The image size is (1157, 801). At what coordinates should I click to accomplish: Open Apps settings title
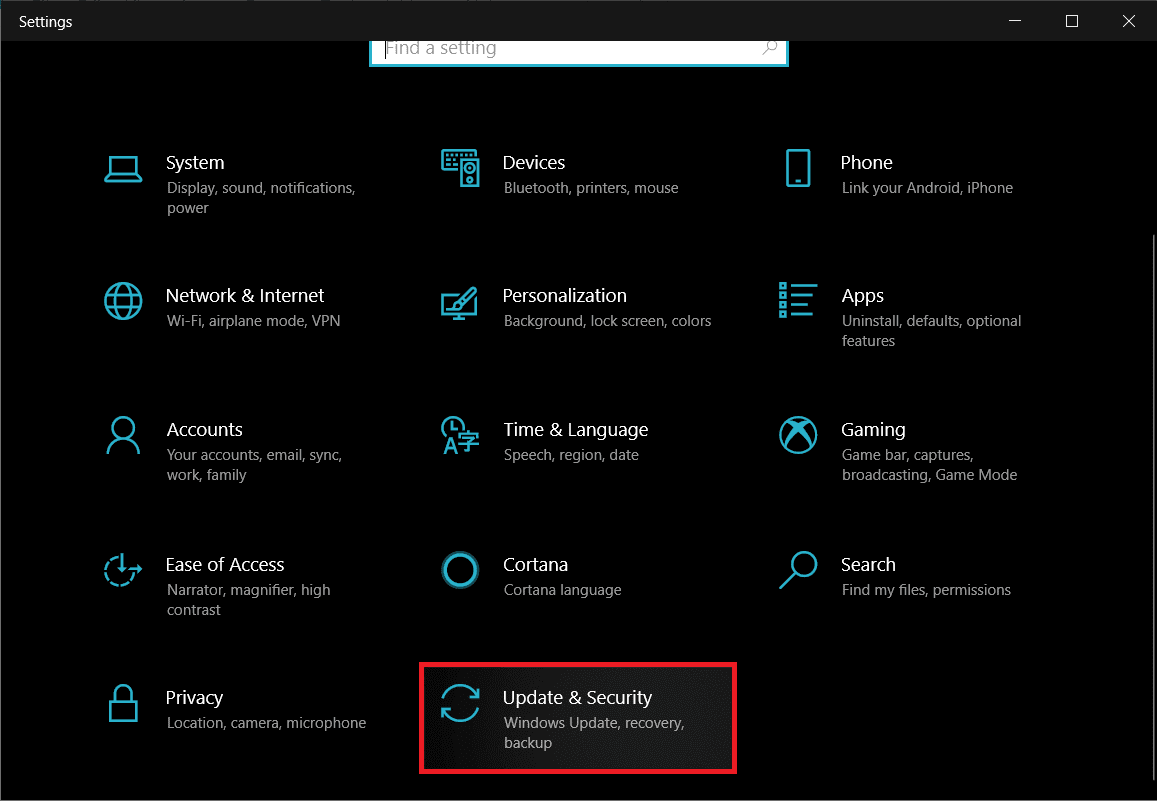point(863,297)
